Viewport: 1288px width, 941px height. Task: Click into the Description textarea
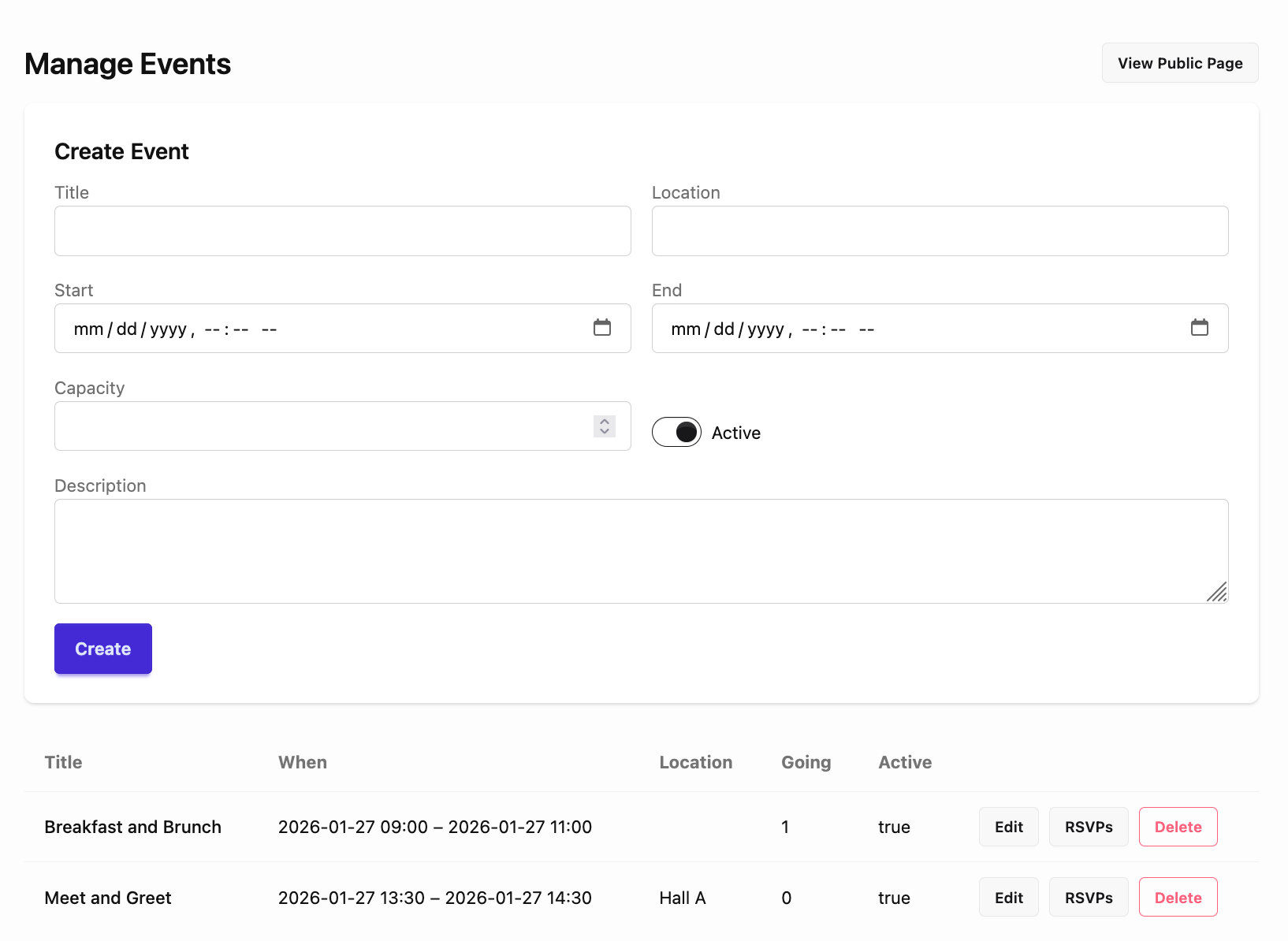(x=631, y=551)
